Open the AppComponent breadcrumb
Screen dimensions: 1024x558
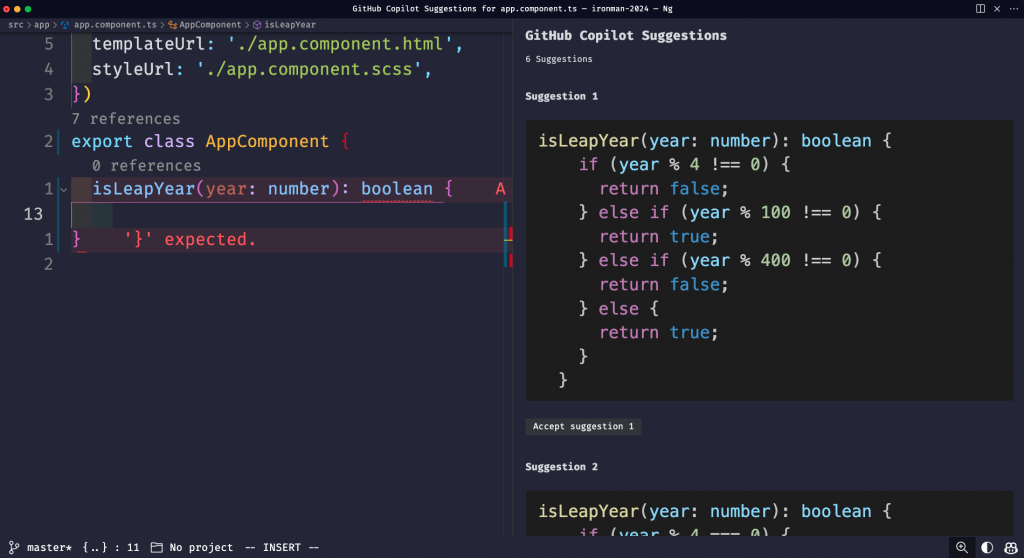click(x=204, y=24)
